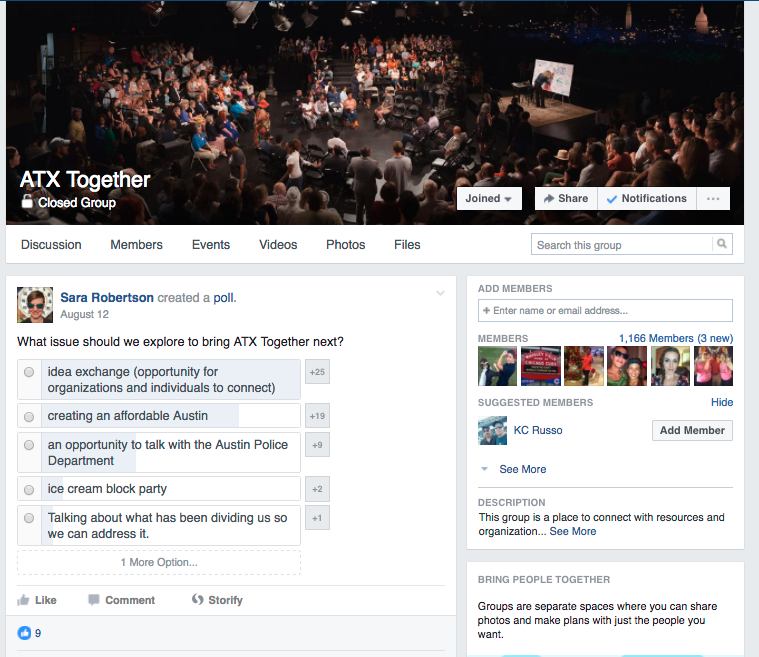Screen dimensions: 759x657
Task: Click the search magnifier icon
Action: point(722,244)
